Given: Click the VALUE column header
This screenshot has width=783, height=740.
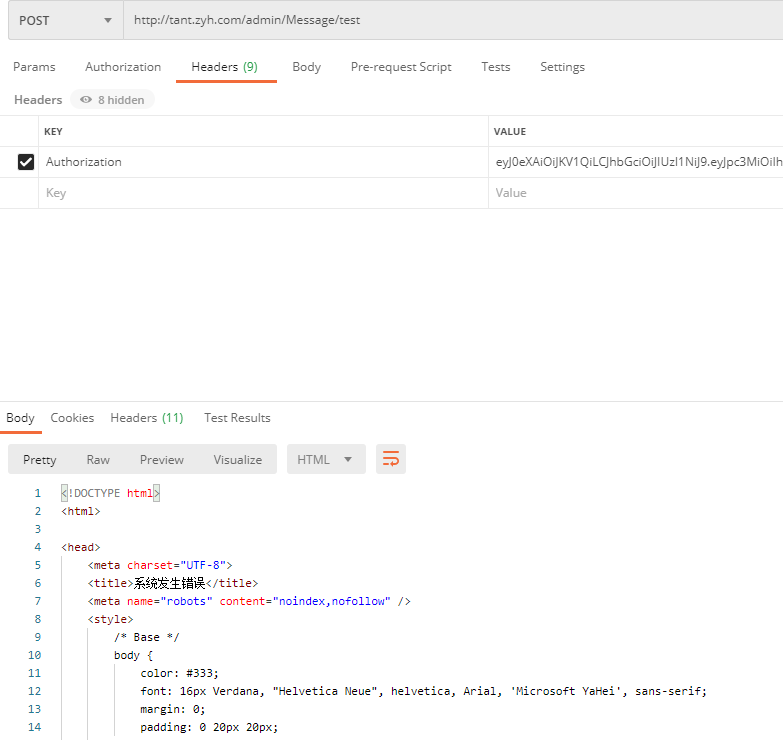Looking at the screenshot, I should [x=510, y=132].
